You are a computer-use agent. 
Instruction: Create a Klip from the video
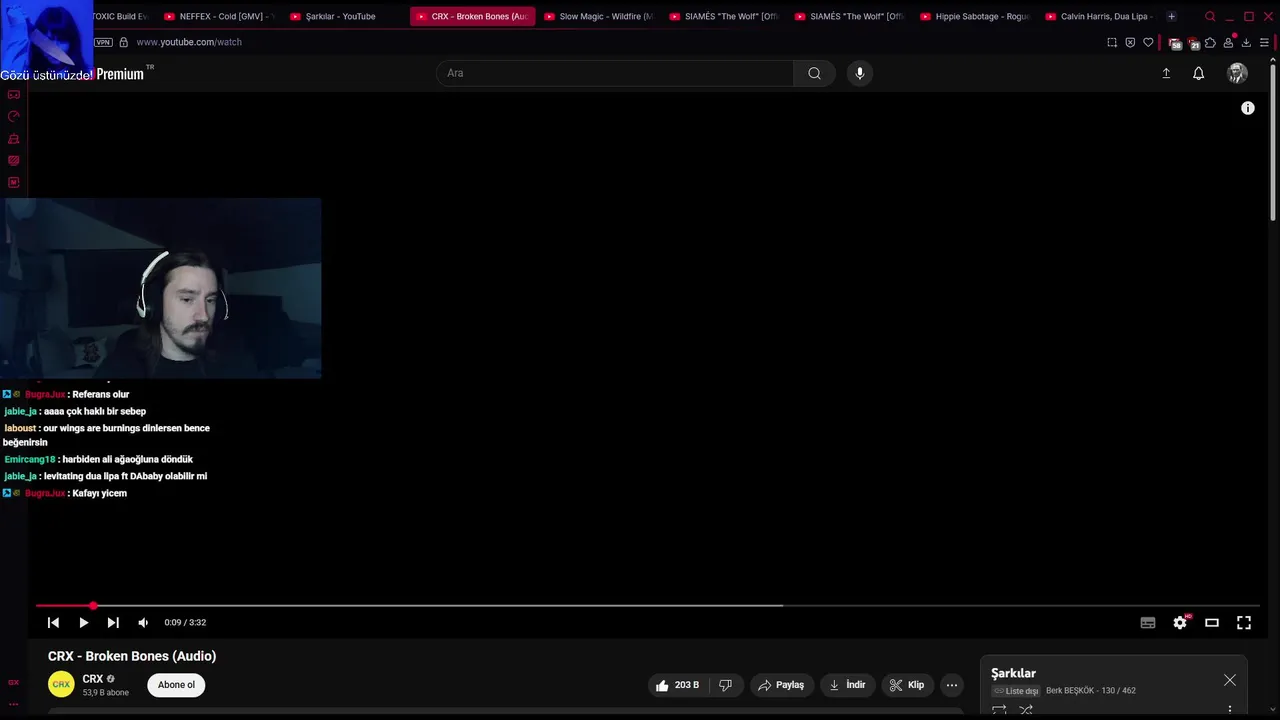(x=907, y=685)
